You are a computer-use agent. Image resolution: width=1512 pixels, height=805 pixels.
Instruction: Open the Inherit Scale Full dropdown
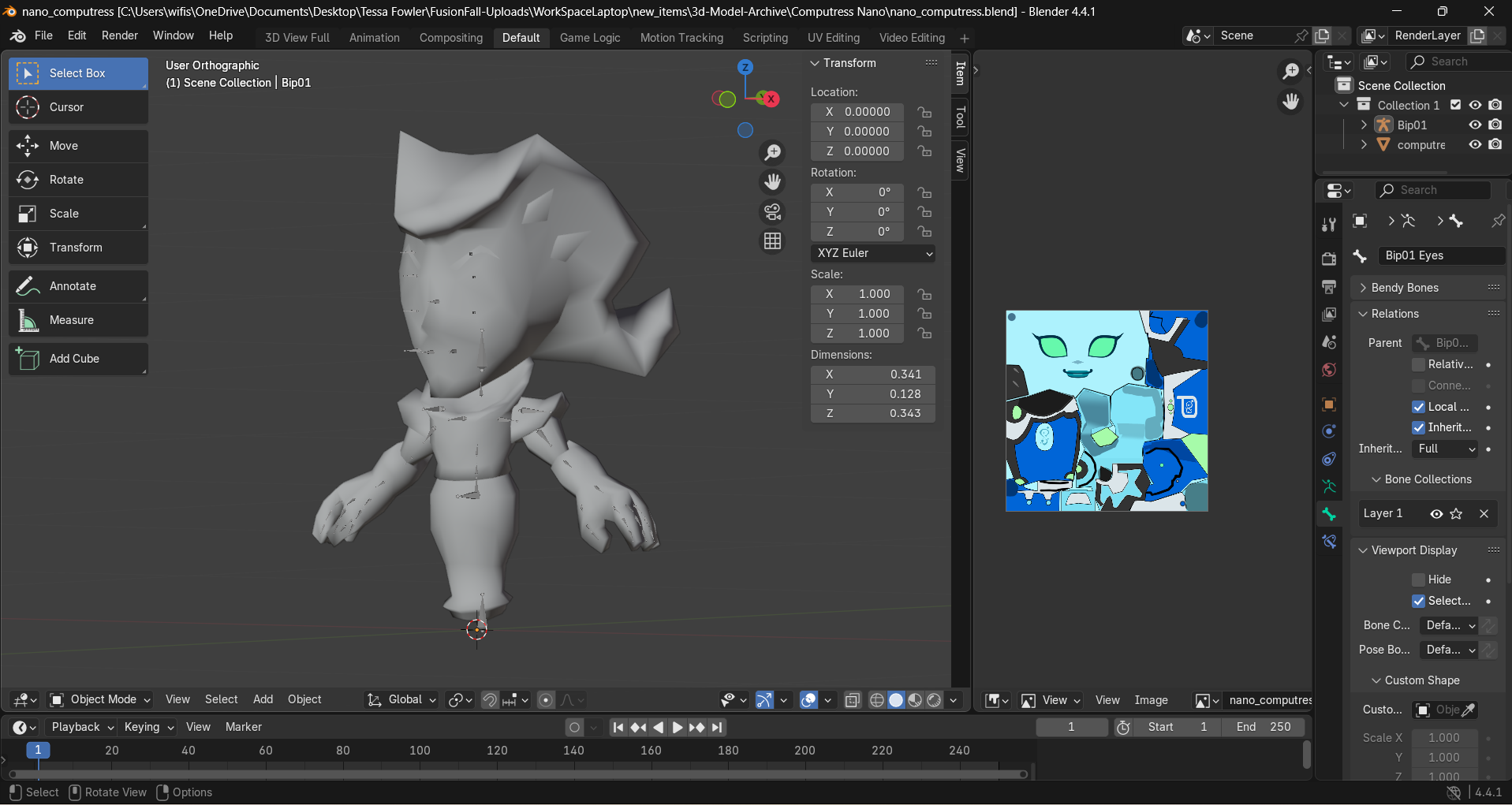[1446, 449]
